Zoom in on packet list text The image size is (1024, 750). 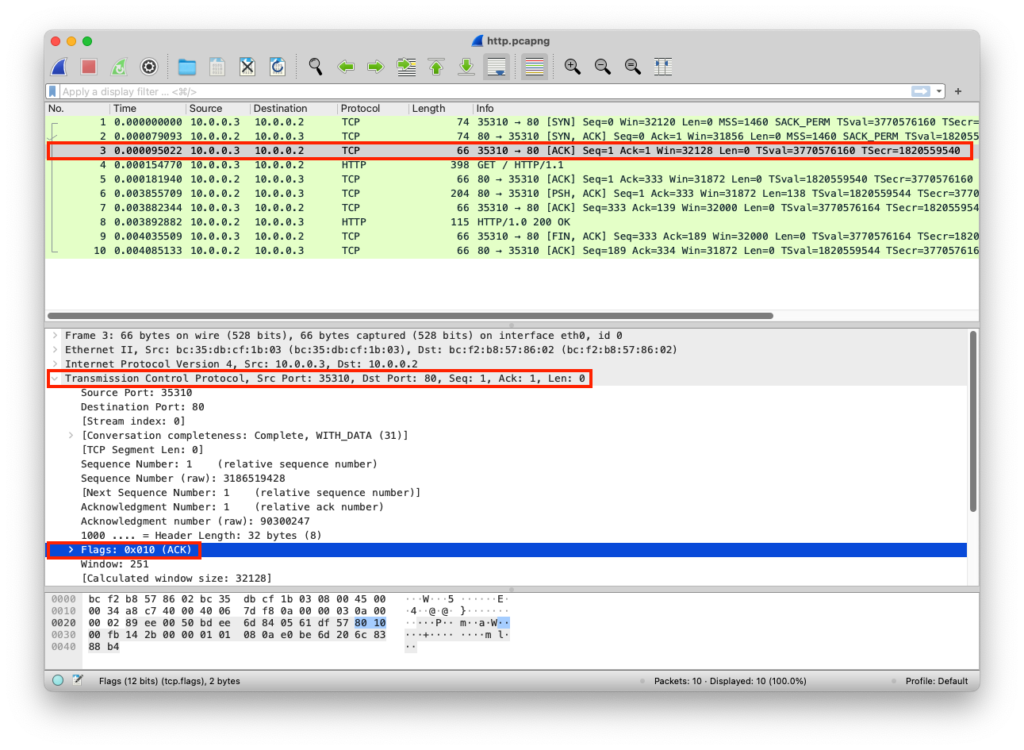point(572,67)
